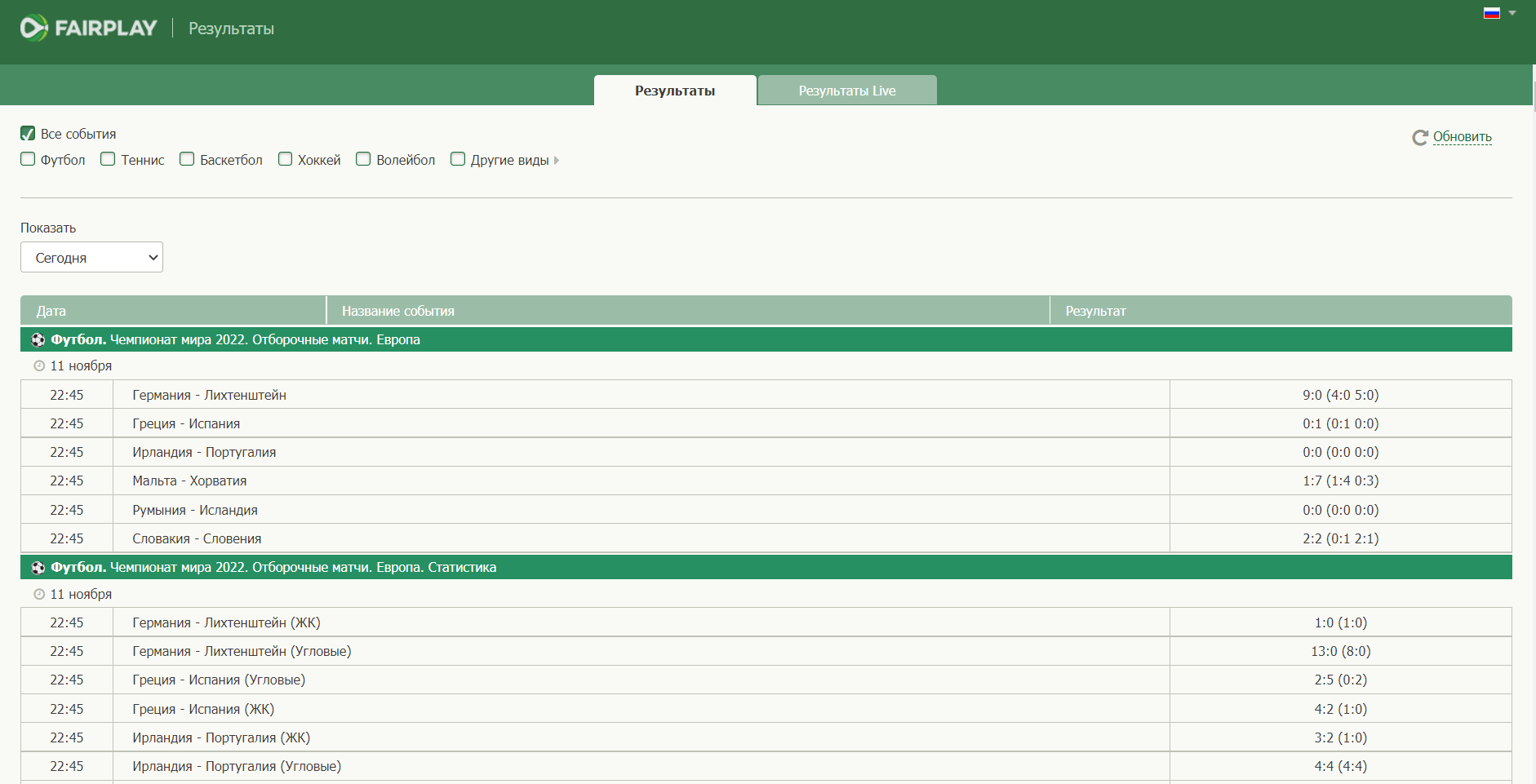
Task: Open the Russian flag language selector
Action: [1492, 13]
